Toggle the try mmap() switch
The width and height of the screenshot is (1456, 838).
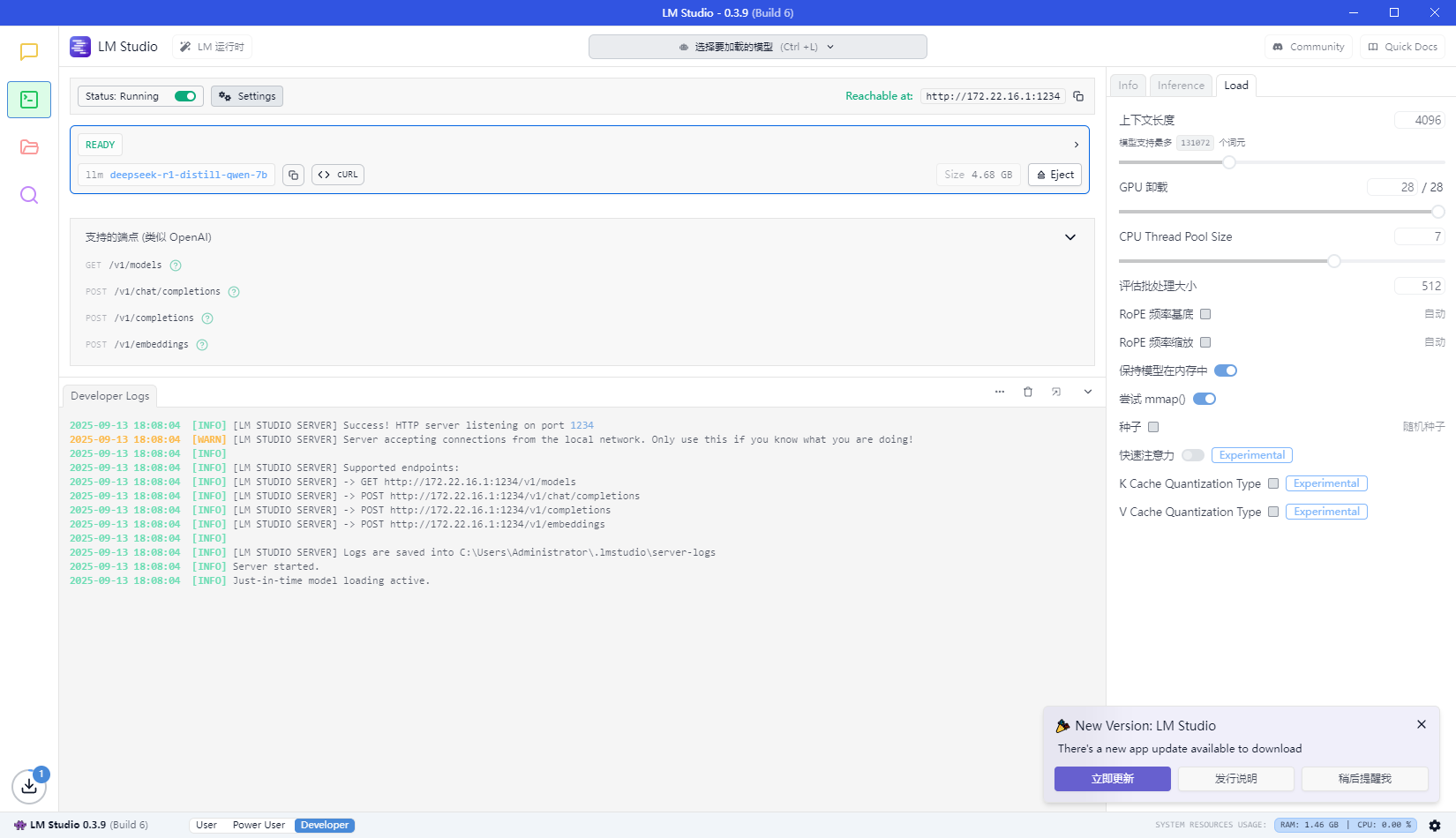[x=1205, y=399]
